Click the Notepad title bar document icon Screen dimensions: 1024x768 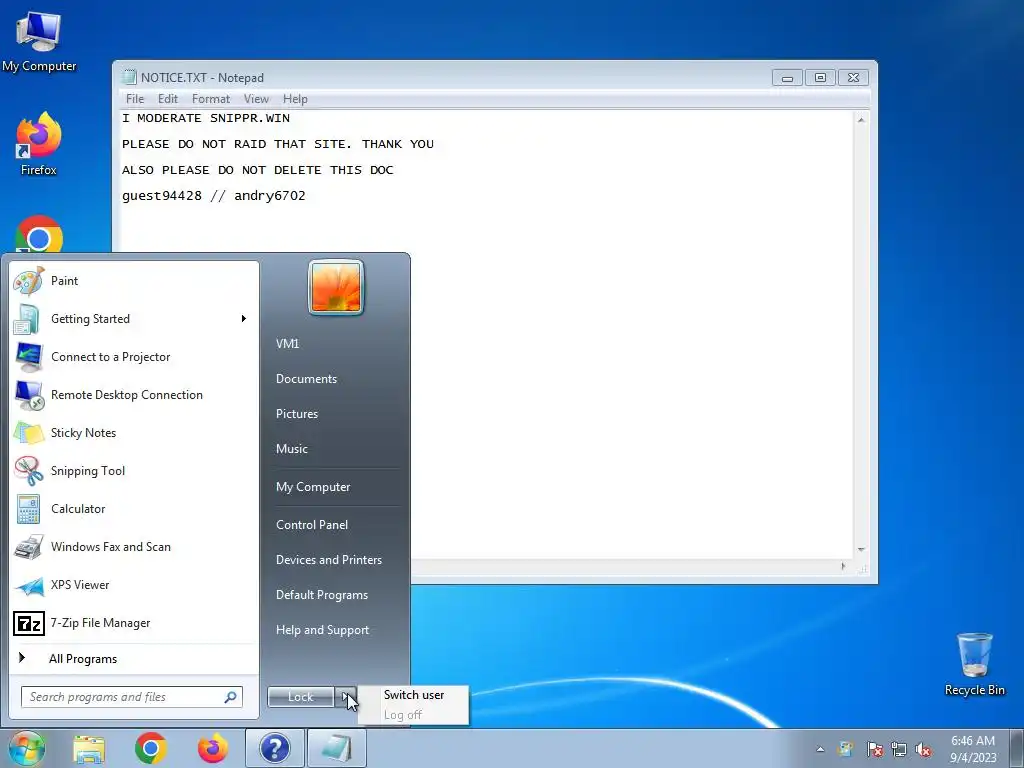coord(129,77)
